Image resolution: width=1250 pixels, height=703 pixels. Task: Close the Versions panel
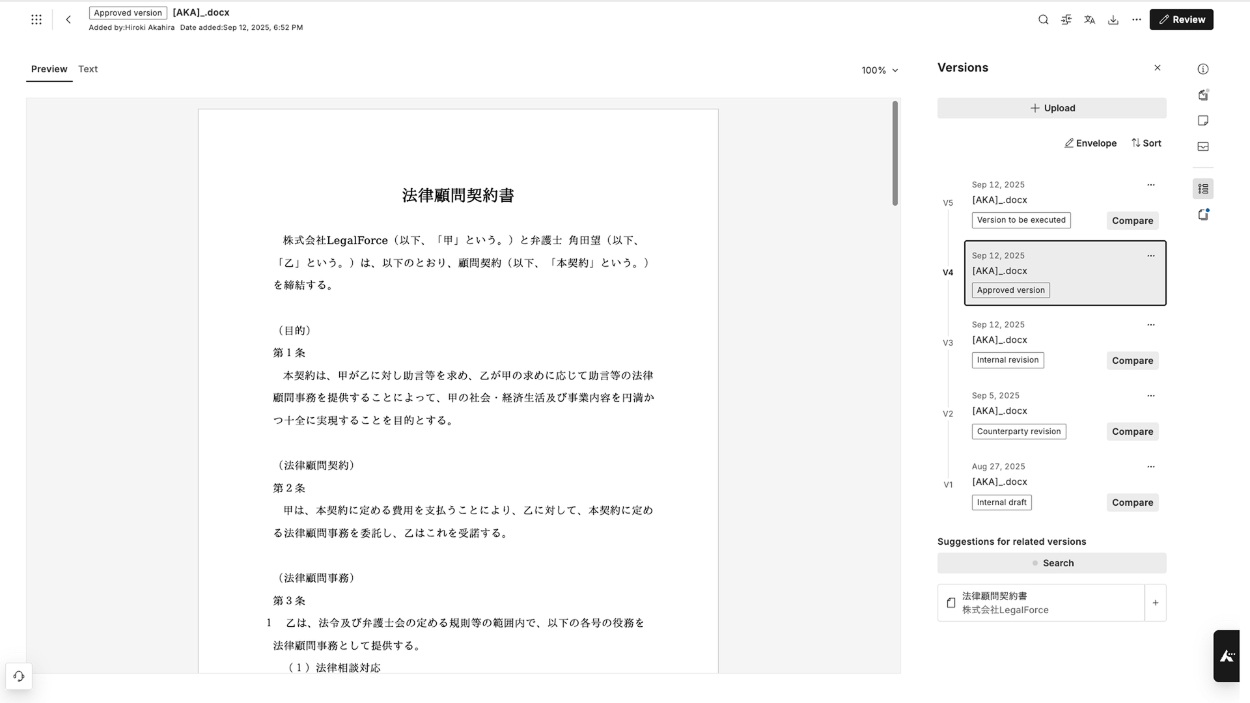[x=1157, y=68]
